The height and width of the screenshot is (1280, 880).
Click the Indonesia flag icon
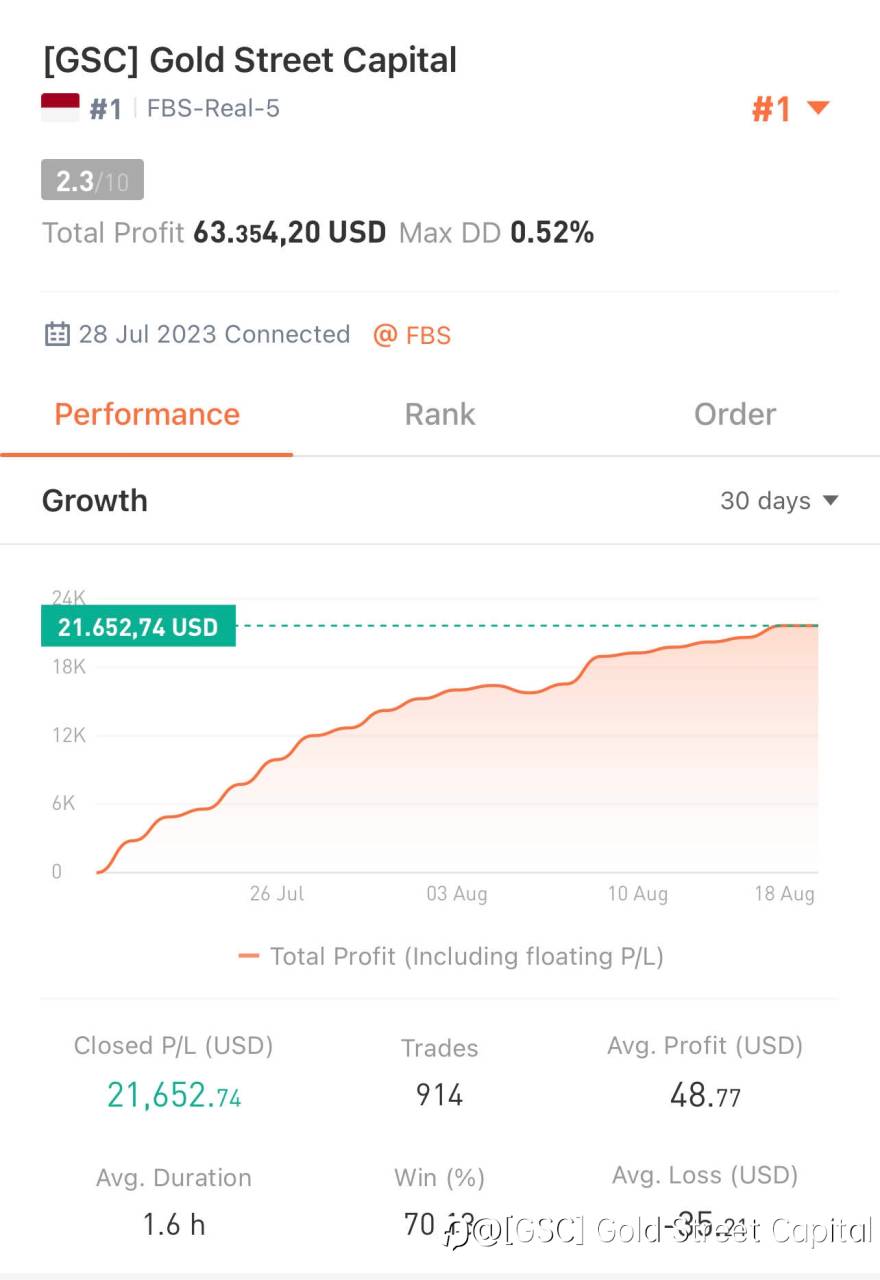60,108
